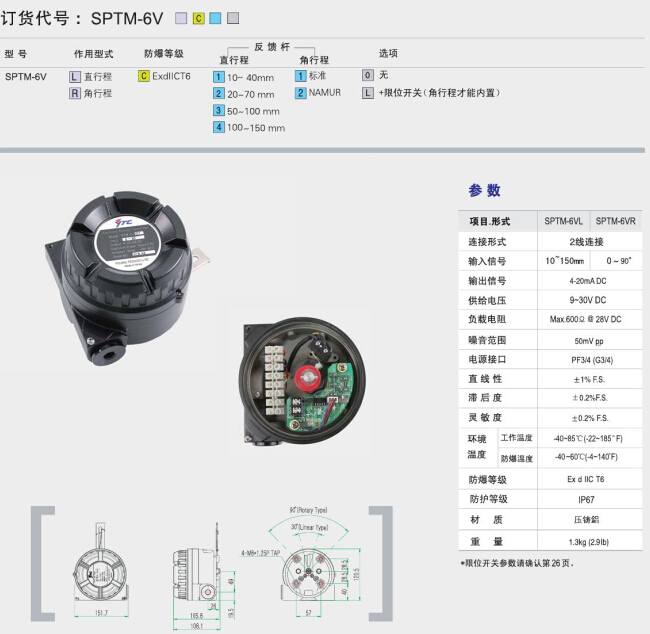Click the L option box beside +限位开关
Viewport: 650px width, 634px height.
click(368, 93)
